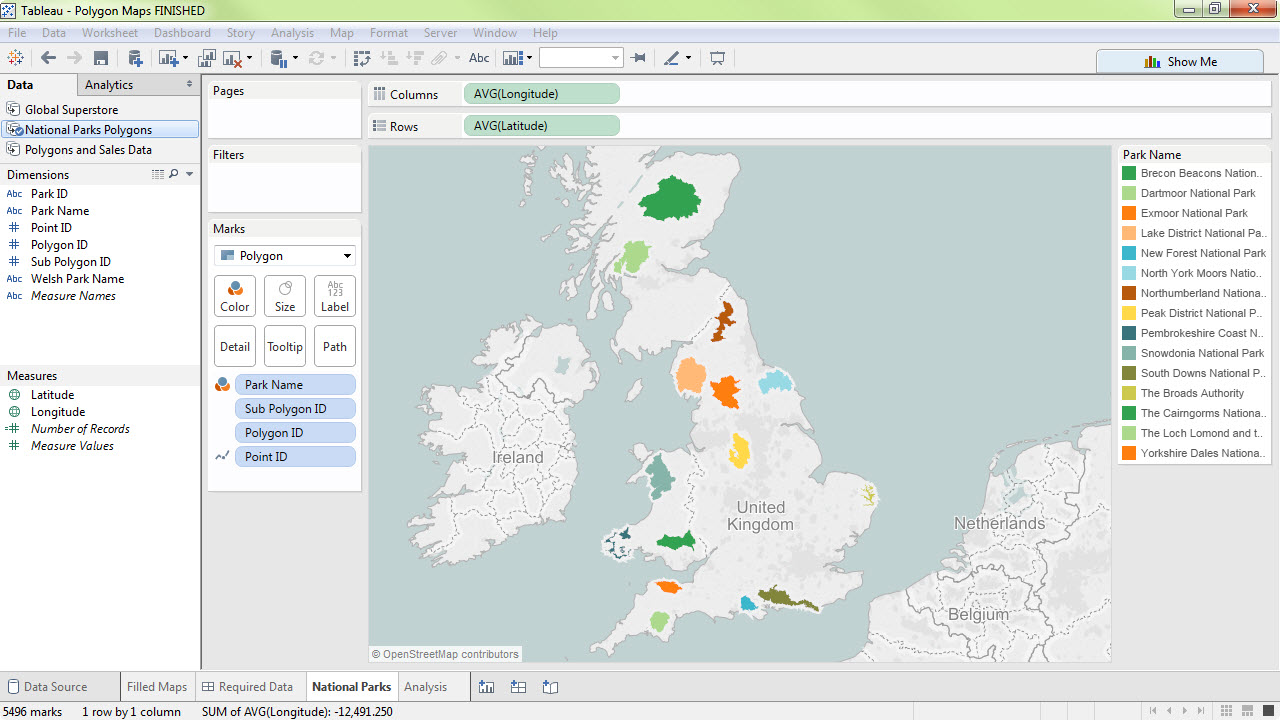Expand the Dimensions pane options arrow

(x=190, y=175)
